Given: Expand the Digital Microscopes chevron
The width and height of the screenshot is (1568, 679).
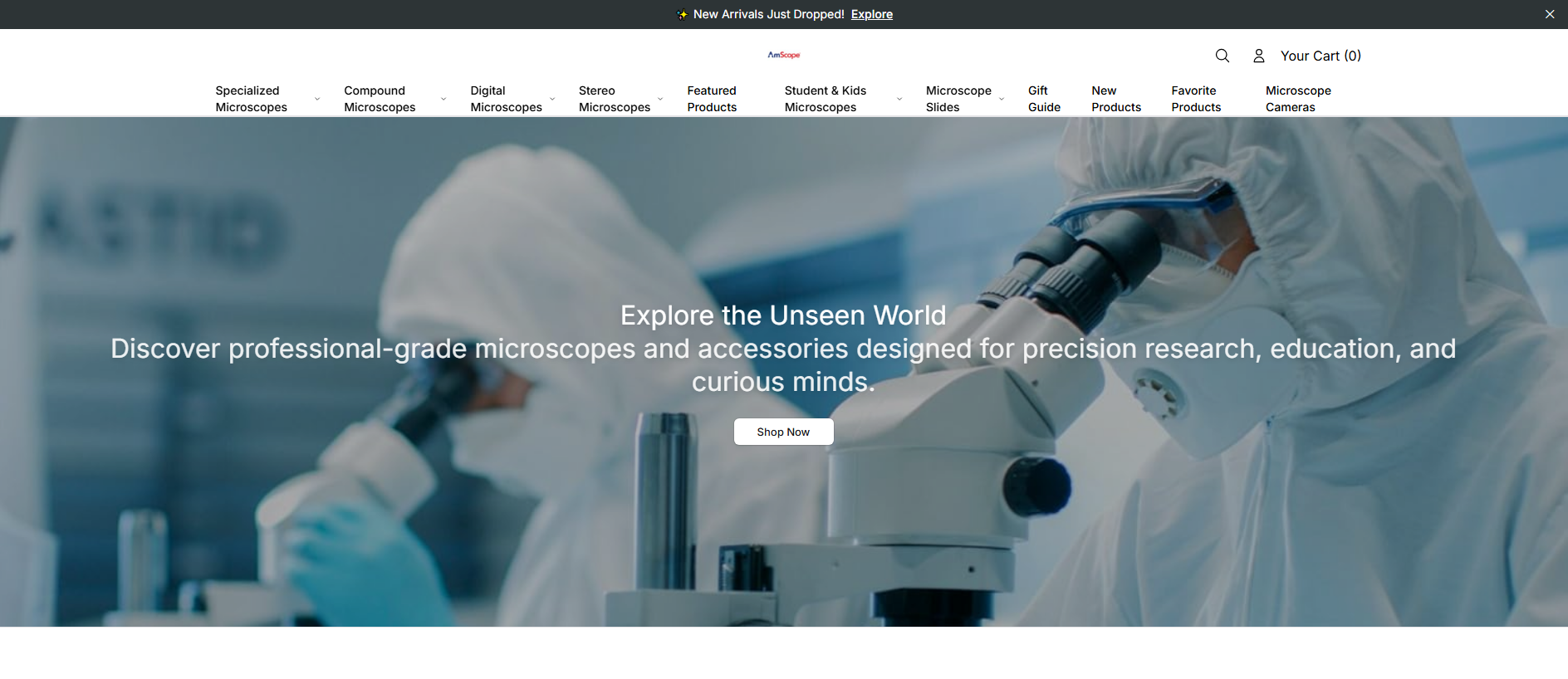Looking at the screenshot, I should 552,100.
